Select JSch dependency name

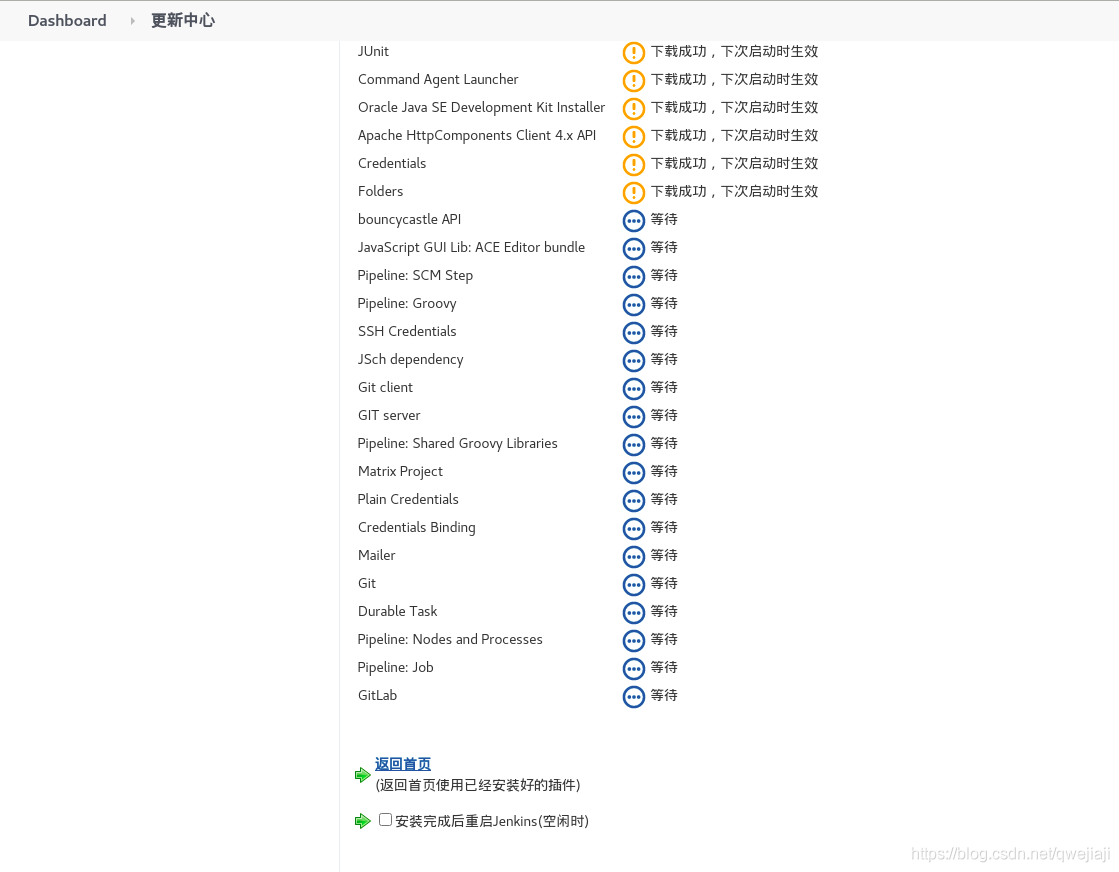point(410,360)
